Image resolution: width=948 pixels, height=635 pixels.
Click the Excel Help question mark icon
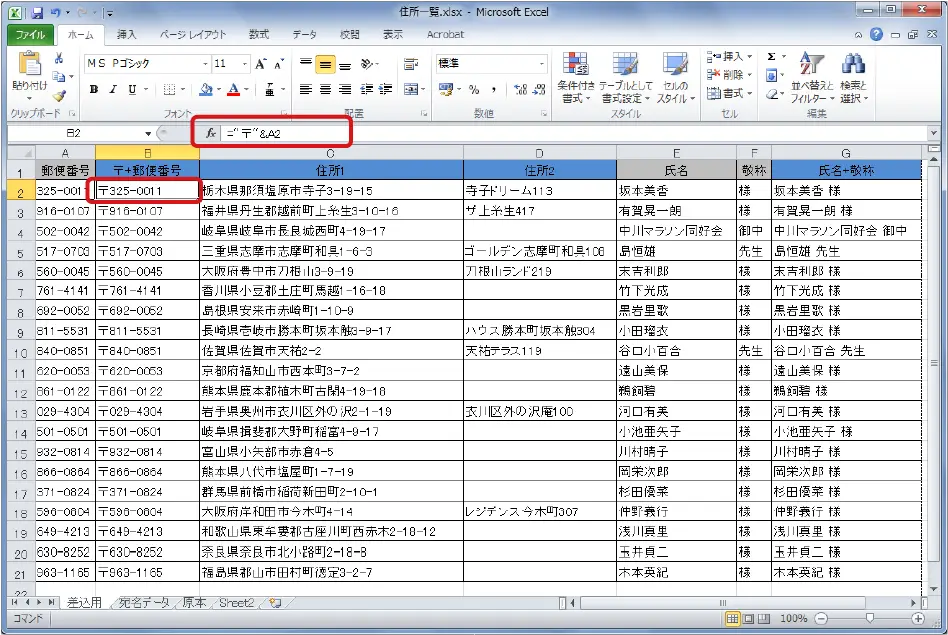point(876,34)
